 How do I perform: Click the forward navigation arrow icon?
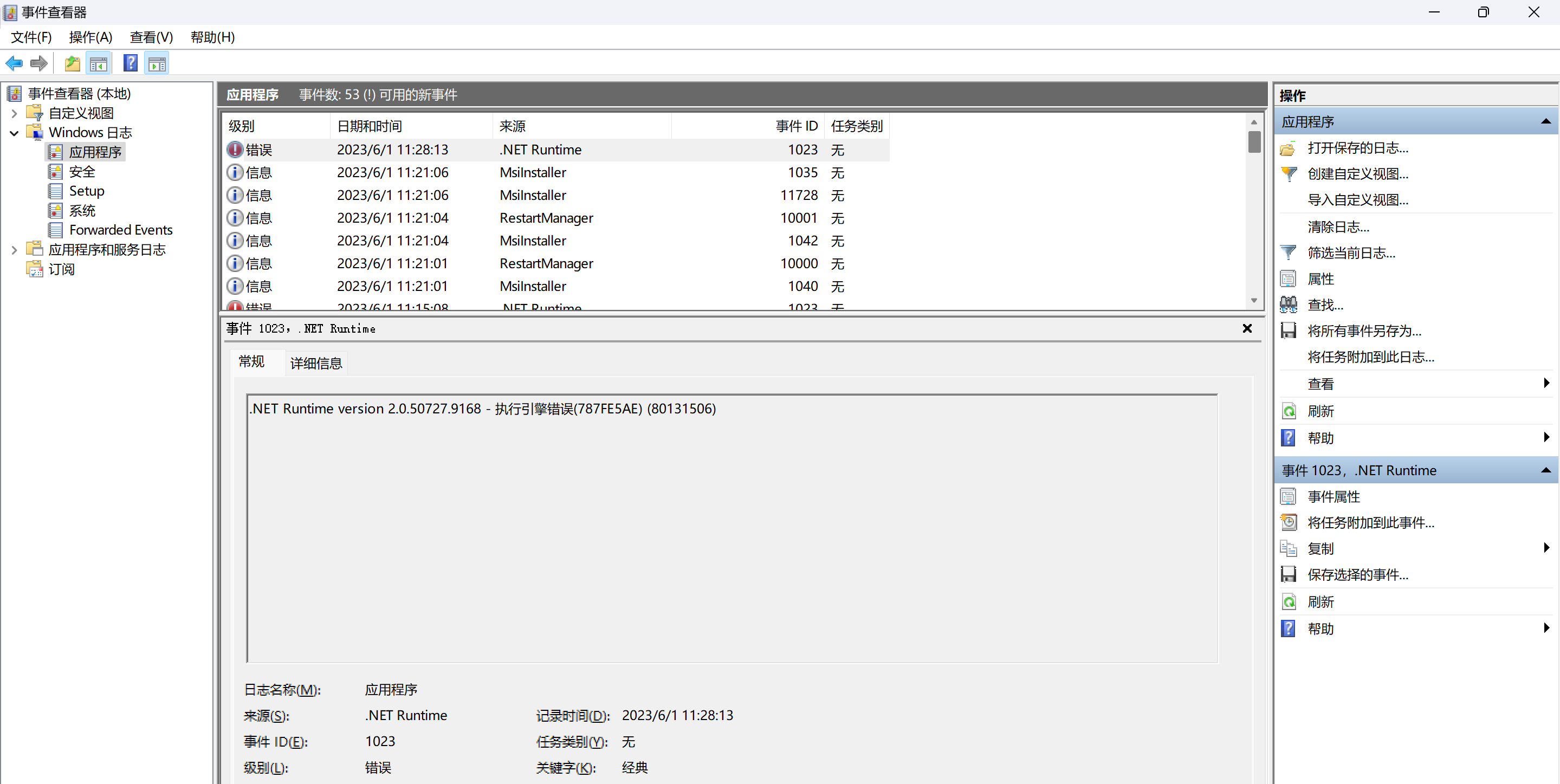(x=37, y=64)
